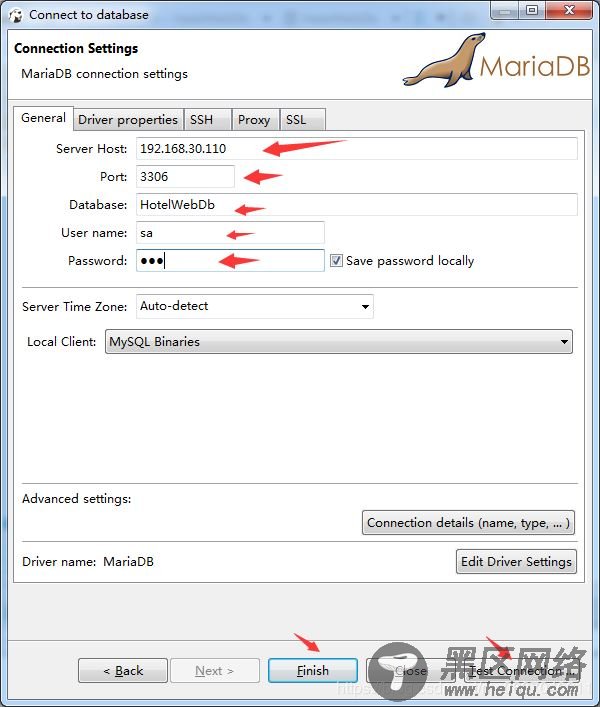Click the Connection Settings heading
The height and width of the screenshot is (707, 600).
76,48
